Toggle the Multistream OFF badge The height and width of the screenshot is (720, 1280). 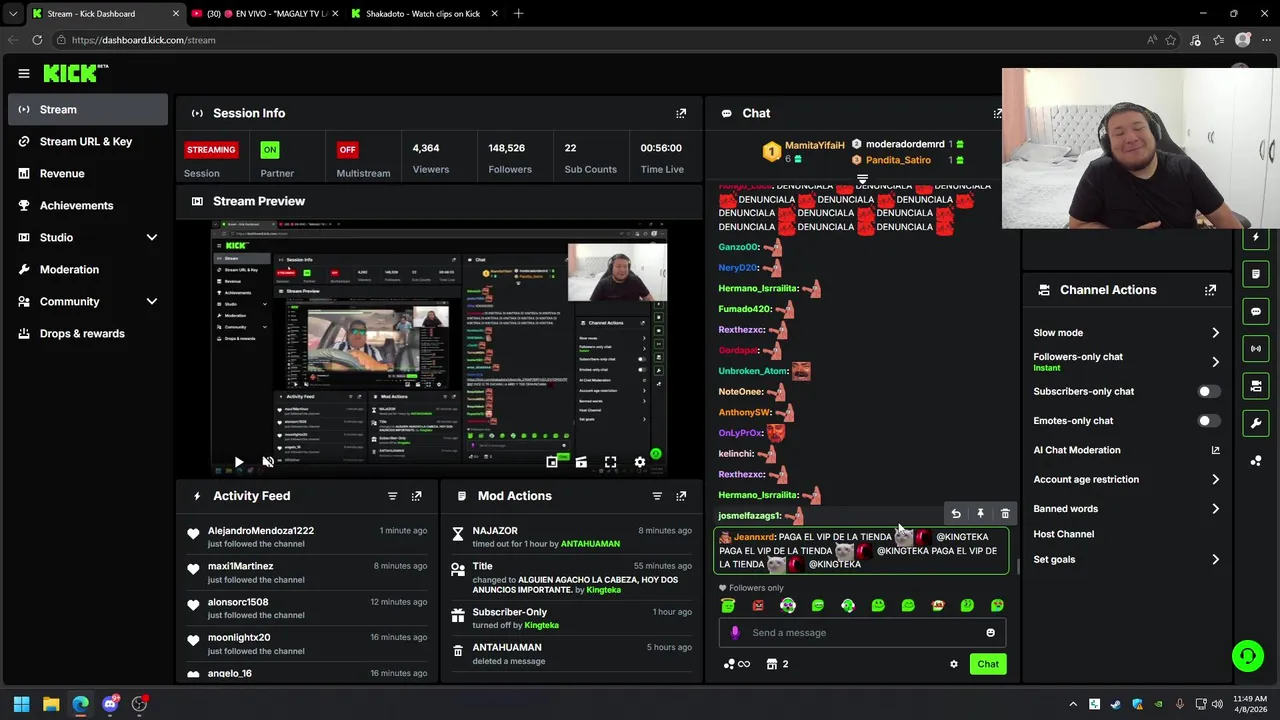coord(347,150)
